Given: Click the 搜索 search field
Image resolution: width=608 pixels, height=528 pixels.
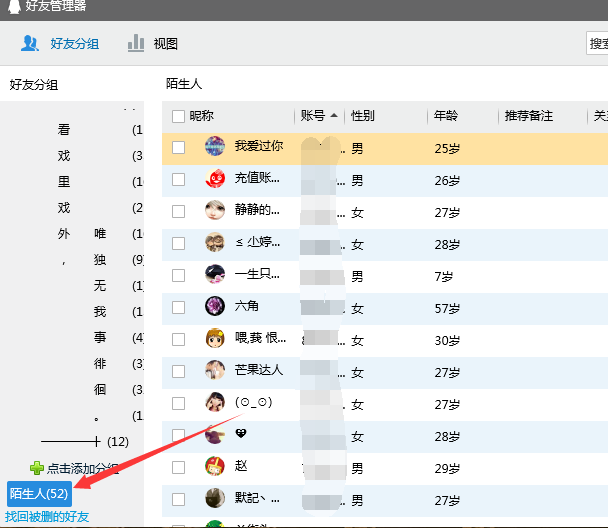Looking at the screenshot, I should (597, 43).
